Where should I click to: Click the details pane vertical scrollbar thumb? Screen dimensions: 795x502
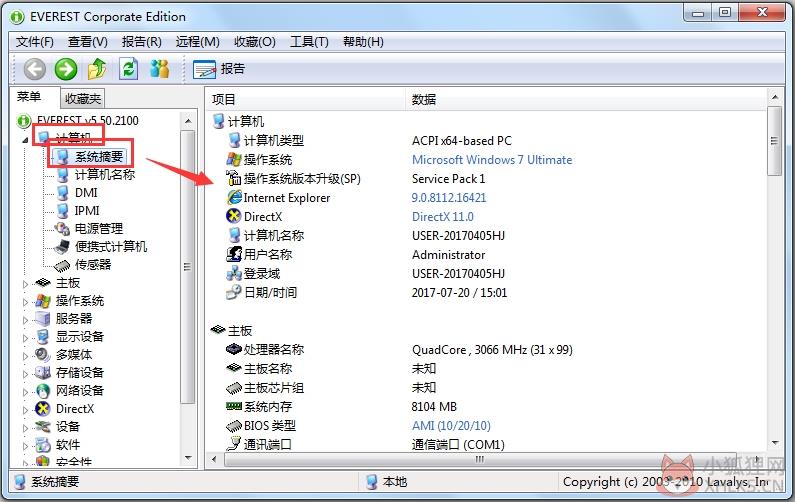(x=774, y=141)
